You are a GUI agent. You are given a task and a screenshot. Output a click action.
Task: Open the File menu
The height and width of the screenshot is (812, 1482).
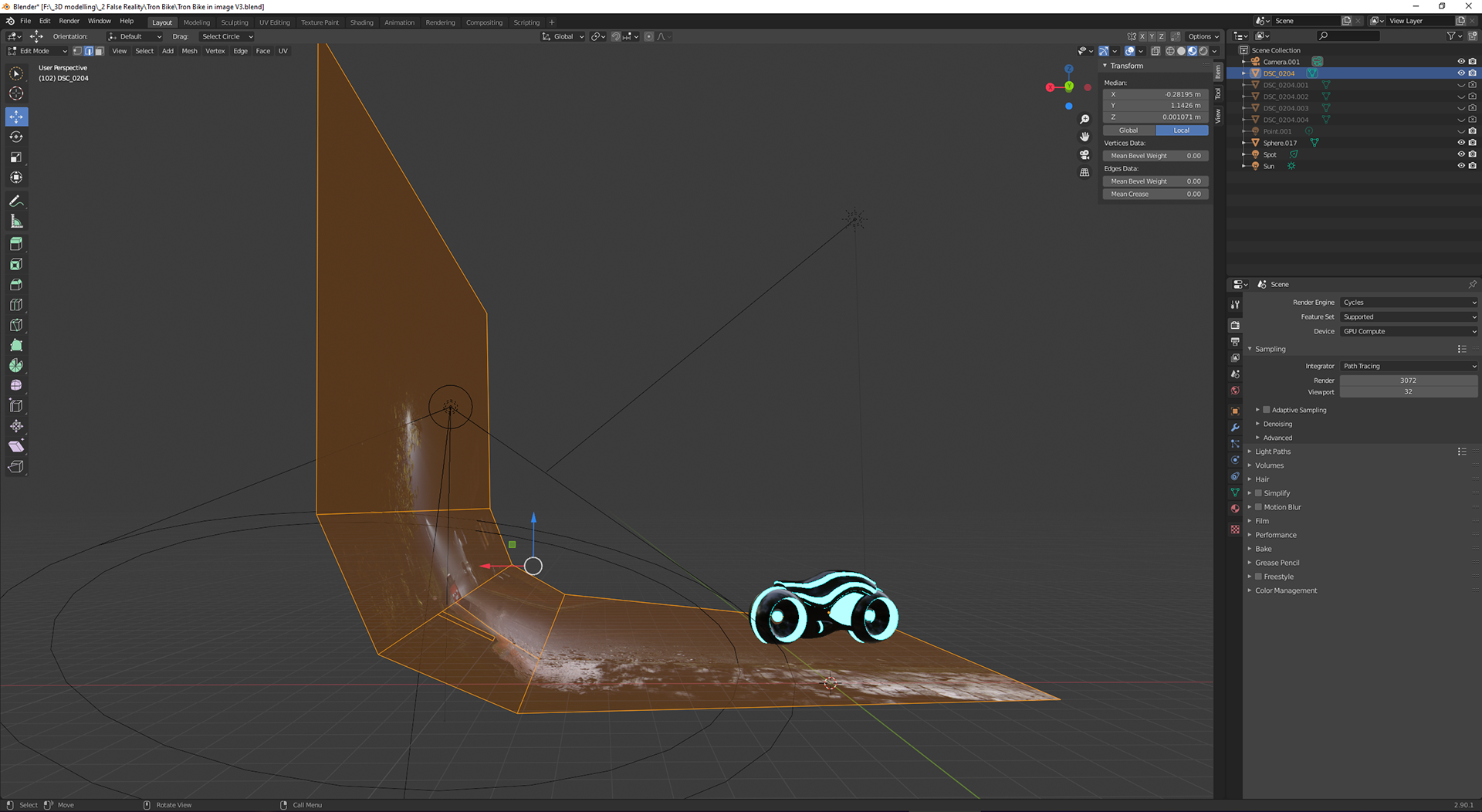point(25,21)
